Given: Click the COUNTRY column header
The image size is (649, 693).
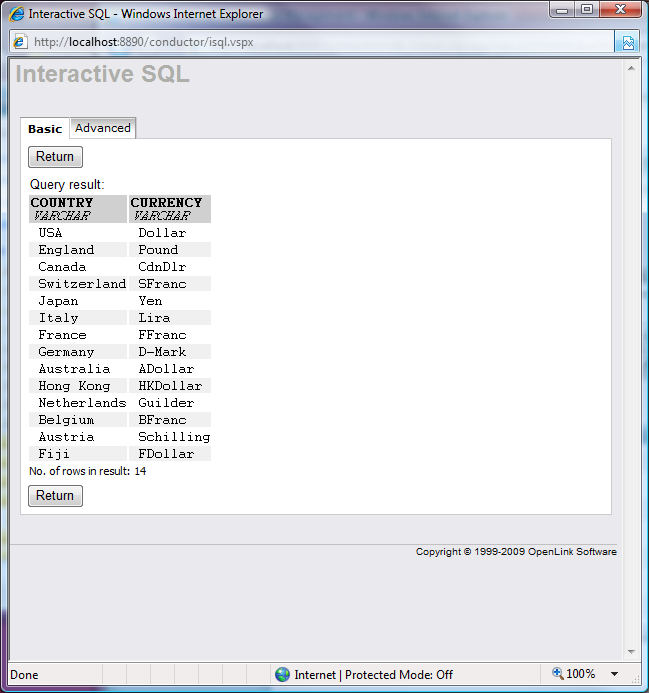Looking at the screenshot, I should (x=62, y=203).
